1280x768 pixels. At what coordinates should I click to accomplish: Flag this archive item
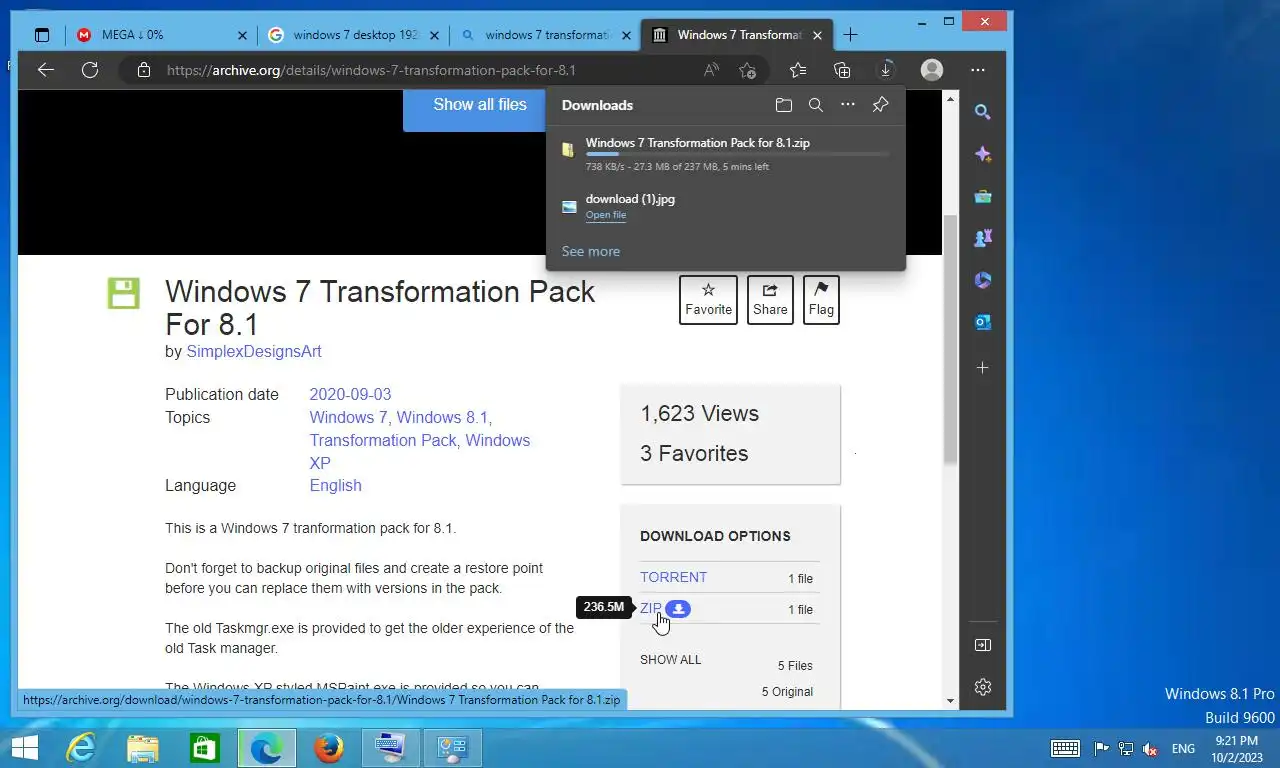click(x=821, y=300)
